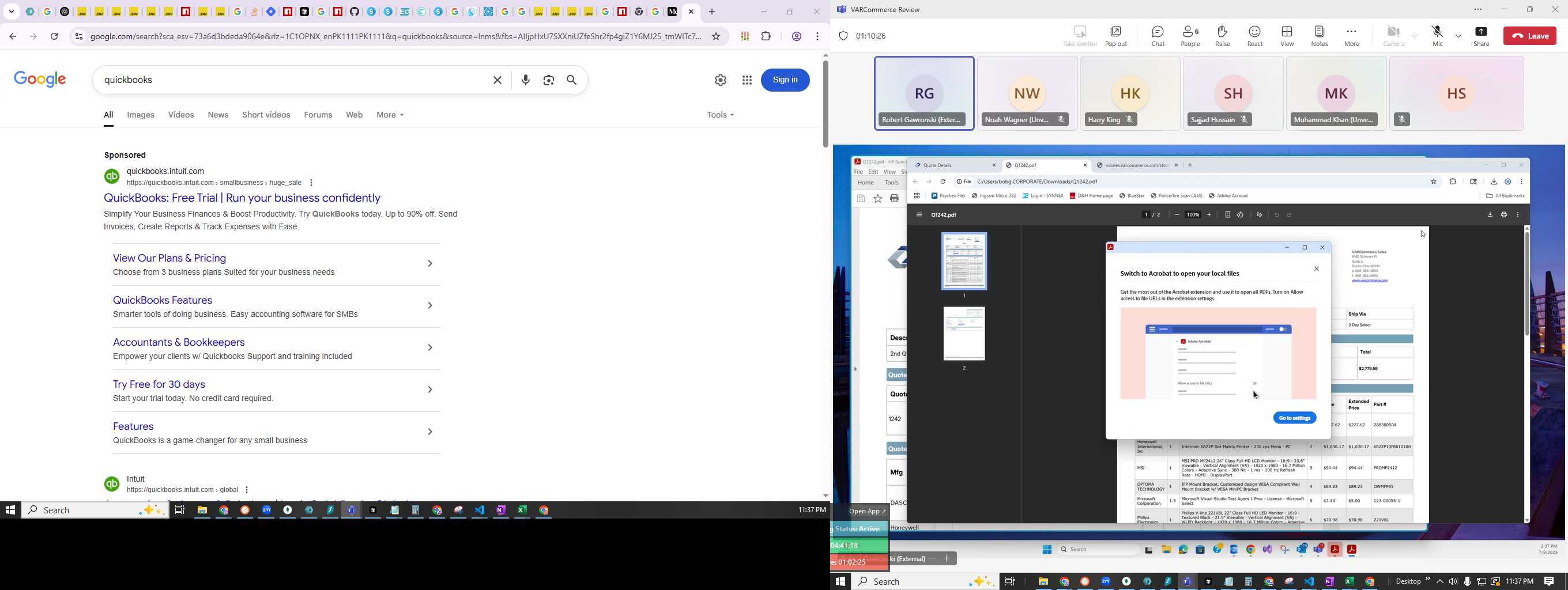
Task: Toggle the Mic mute in Teams
Action: [x=1437, y=36]
